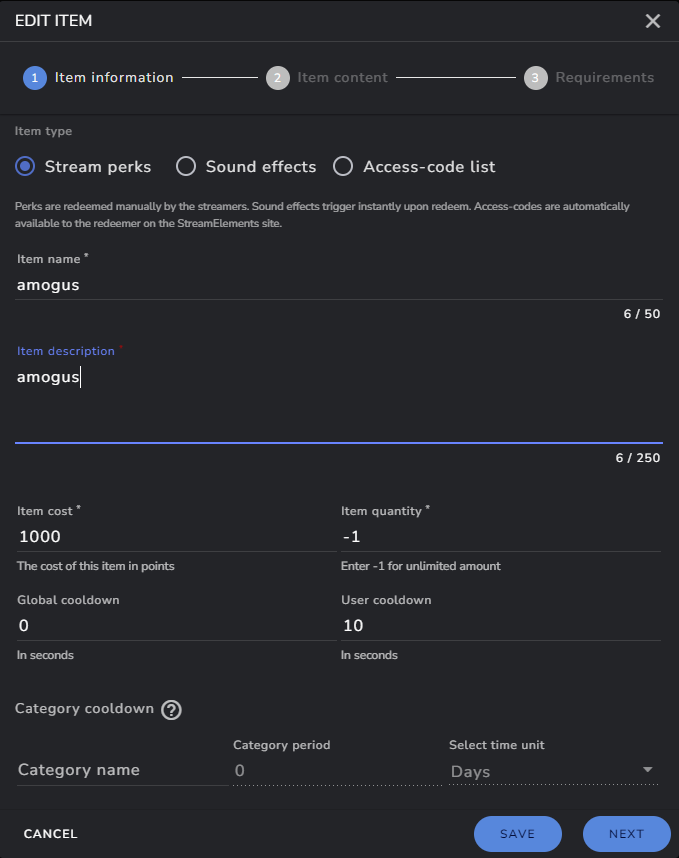This screenshot has height=858, width=679.
Task: Click the Save button
Action: (518, 834)
